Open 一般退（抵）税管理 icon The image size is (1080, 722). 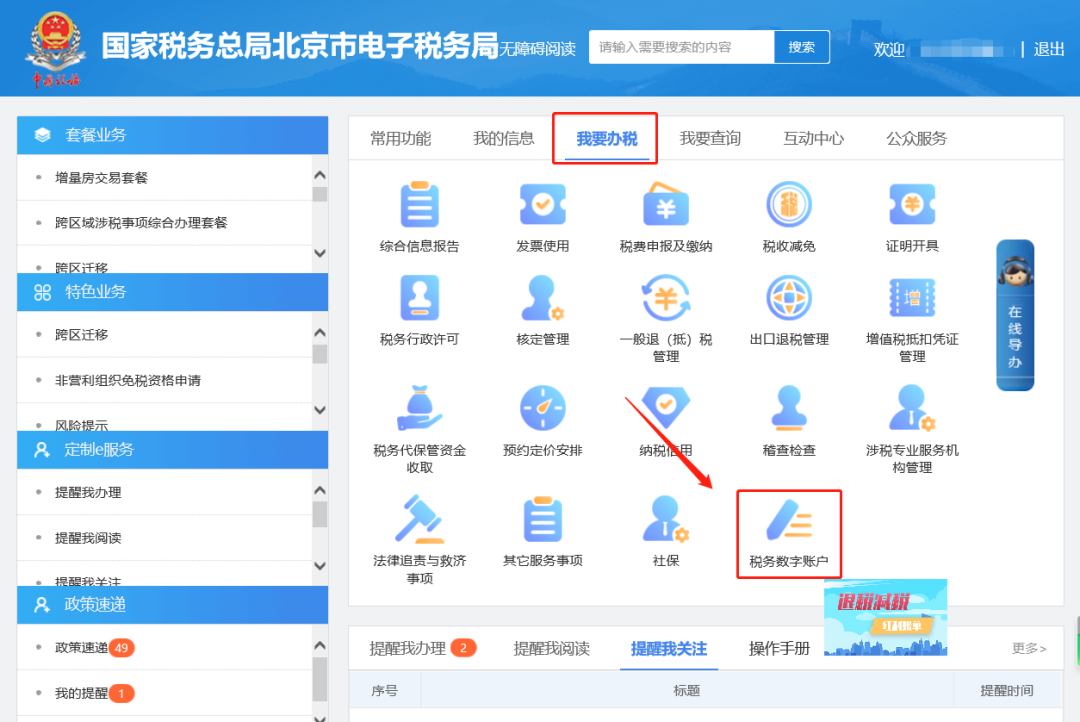(x=665, y=298)
